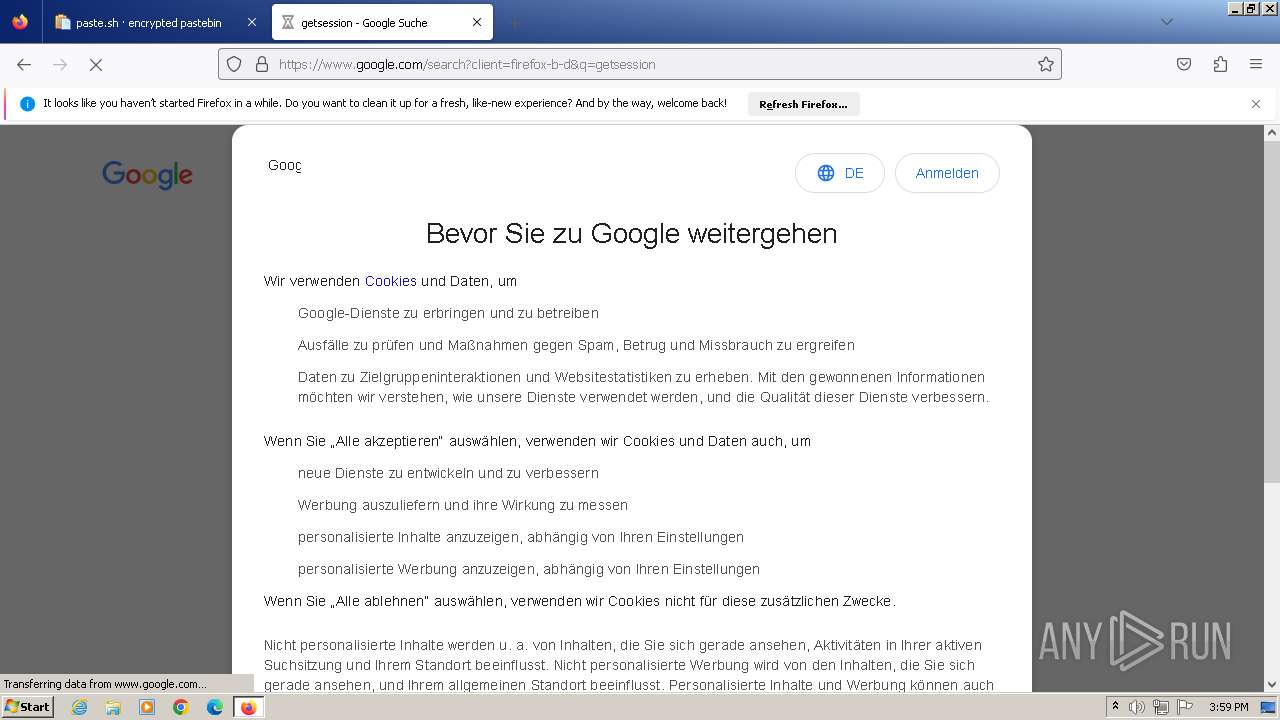Click the Anmelden sign-in button
The image size is (1280, 720).
pos(947,173)
